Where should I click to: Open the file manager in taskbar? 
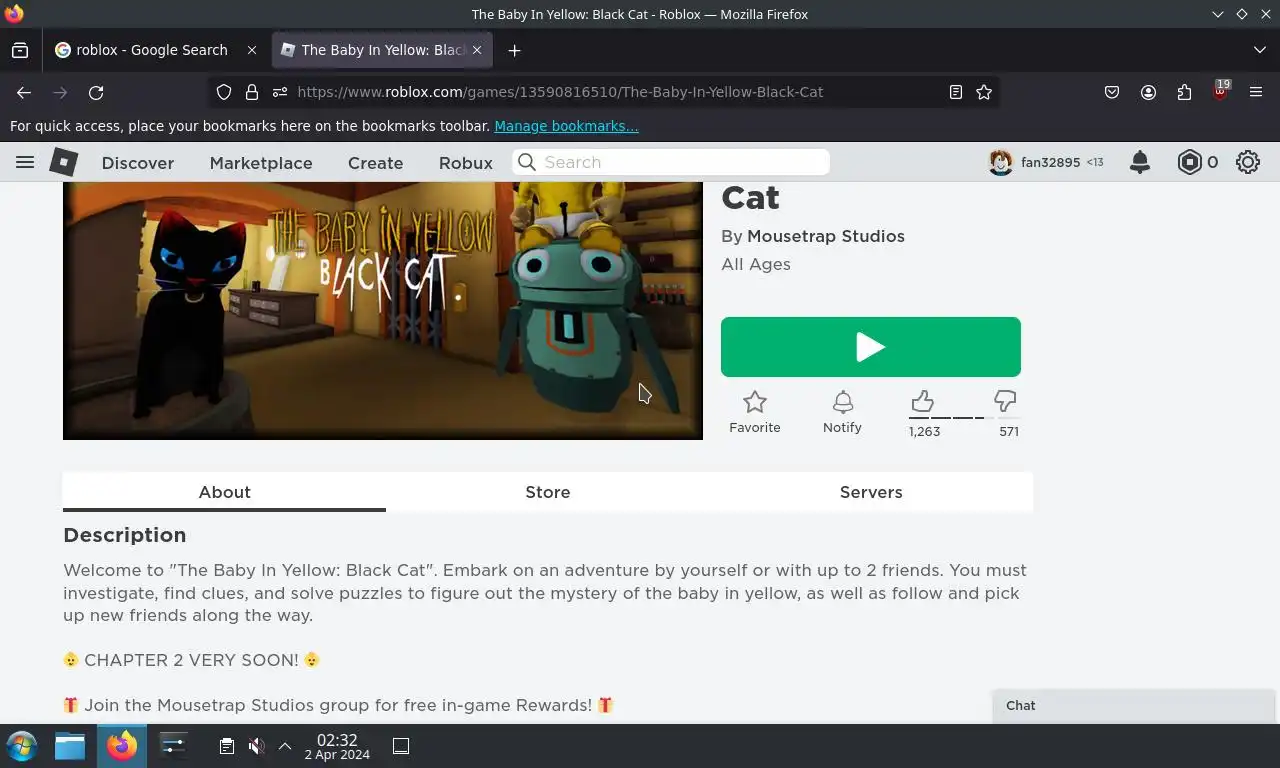(x=70, y=746)
